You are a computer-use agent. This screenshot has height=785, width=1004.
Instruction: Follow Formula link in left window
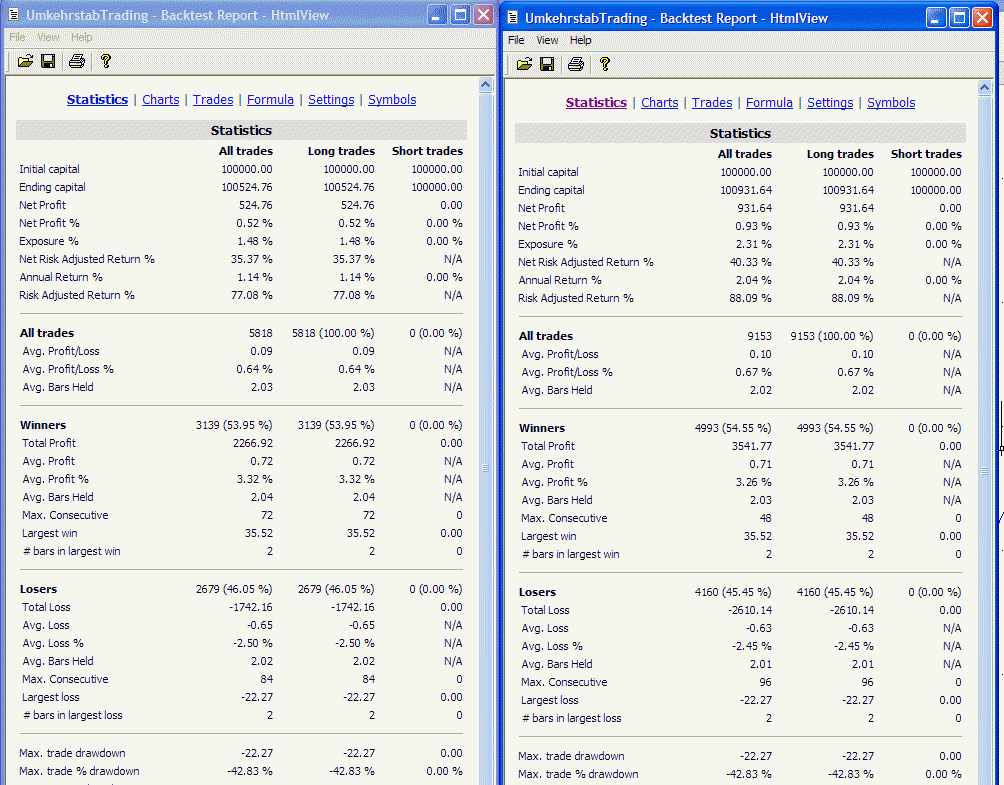(270, 99)
